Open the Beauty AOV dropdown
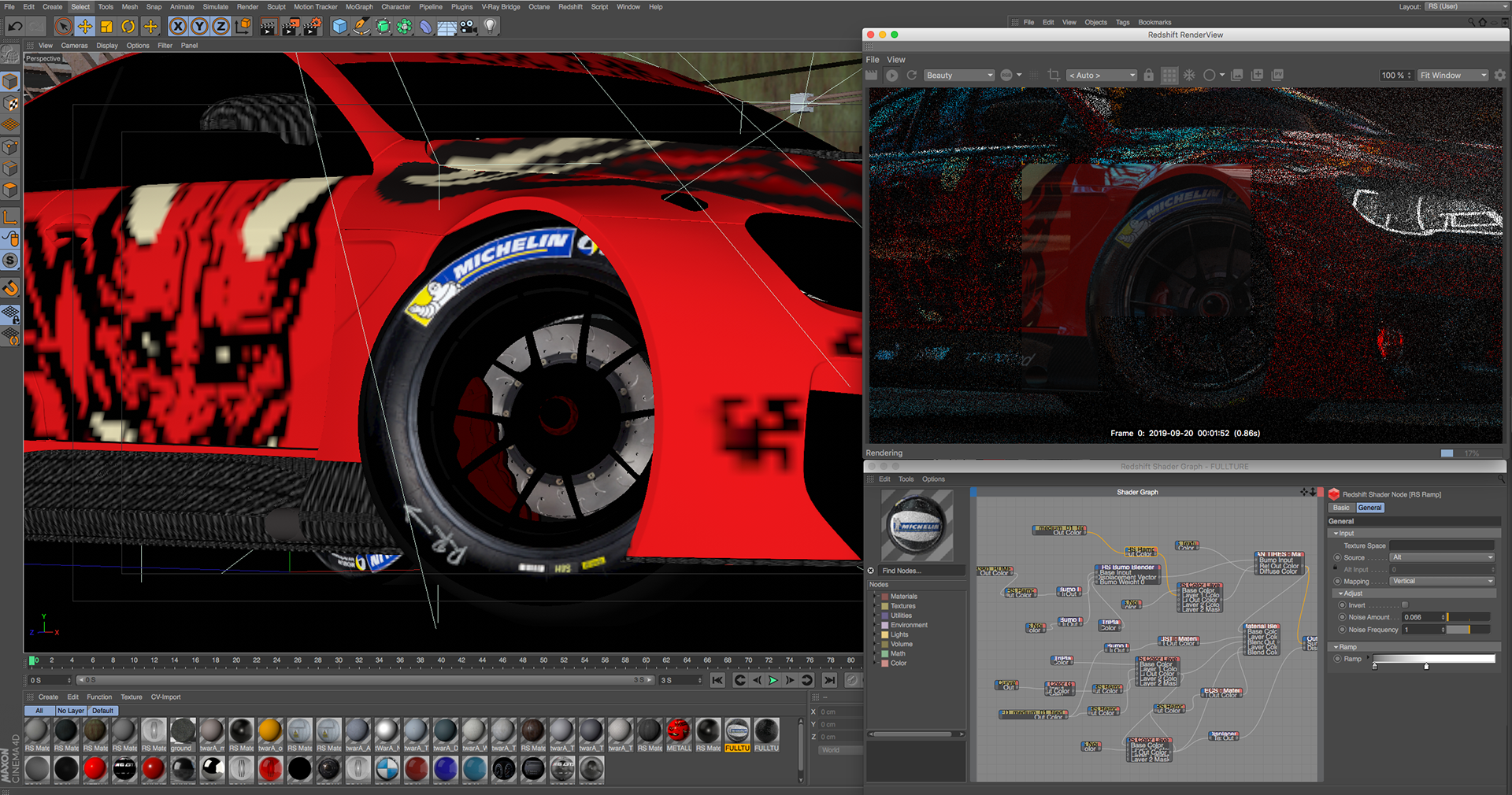Image resolution: width=1512 pixels, height=795 pixels. [x=958, y=76]
